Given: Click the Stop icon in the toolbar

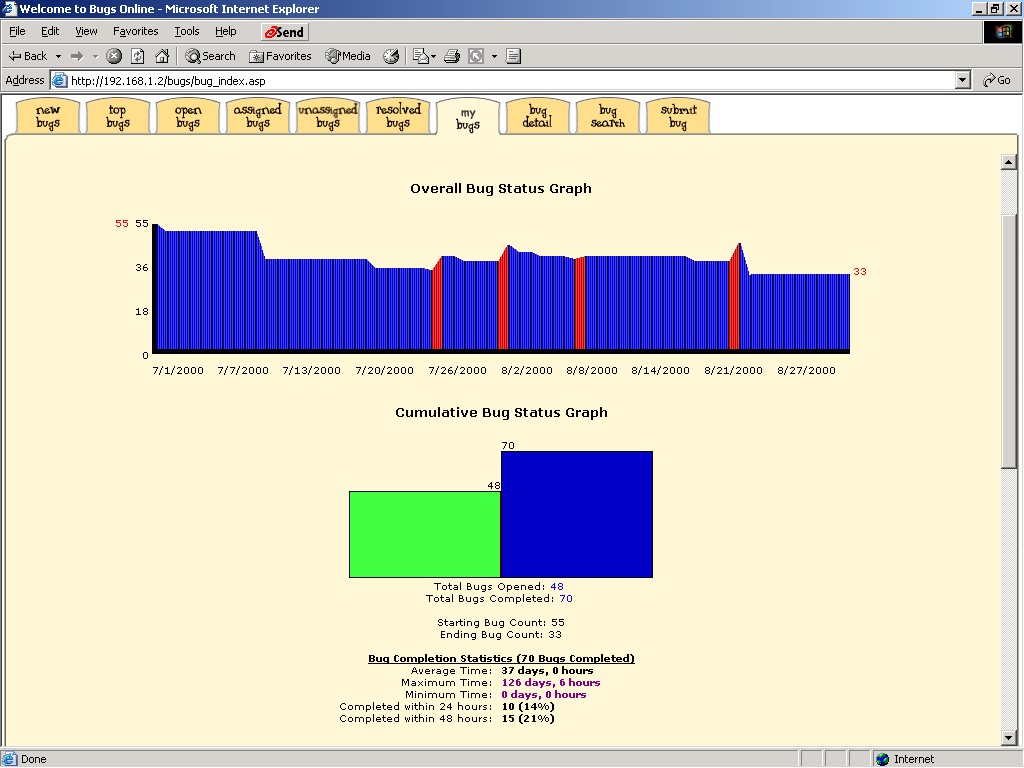Looking at the screenshot, I should 114,56.
